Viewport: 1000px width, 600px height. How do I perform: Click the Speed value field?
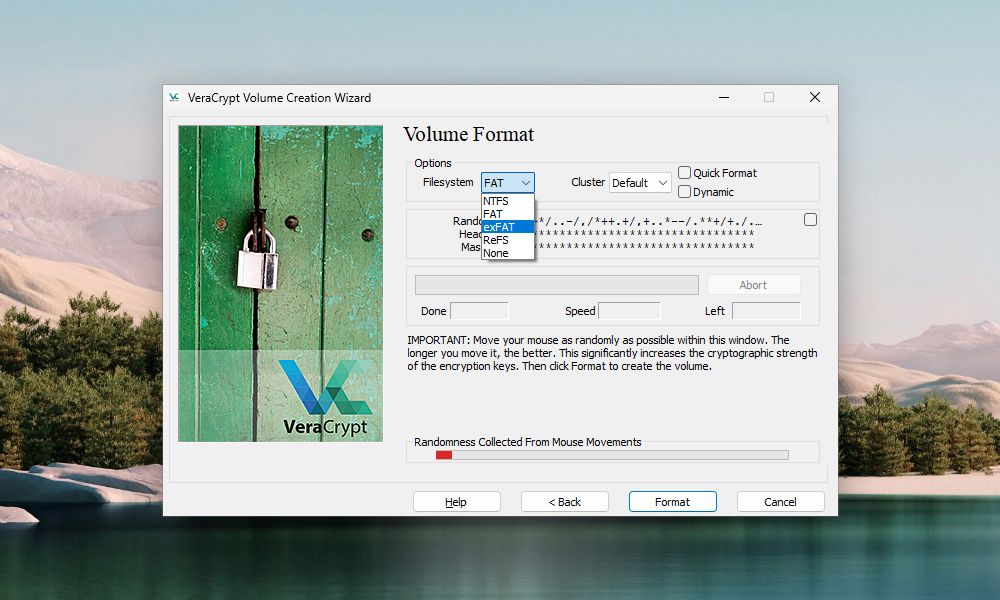pyautogui.click(x=631, y=310)
